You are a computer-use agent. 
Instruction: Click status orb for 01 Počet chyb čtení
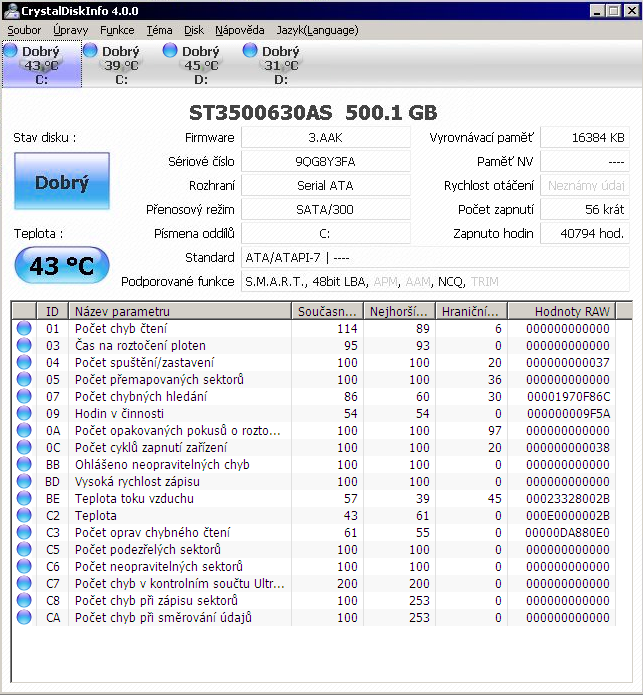coord(24,328)
